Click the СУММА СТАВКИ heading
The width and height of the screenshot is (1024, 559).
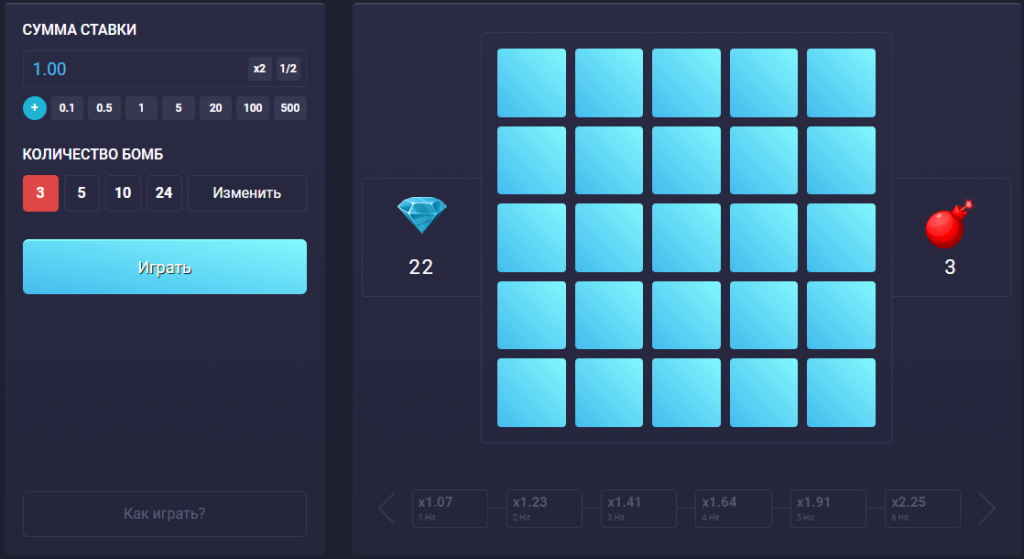point(80,30)
